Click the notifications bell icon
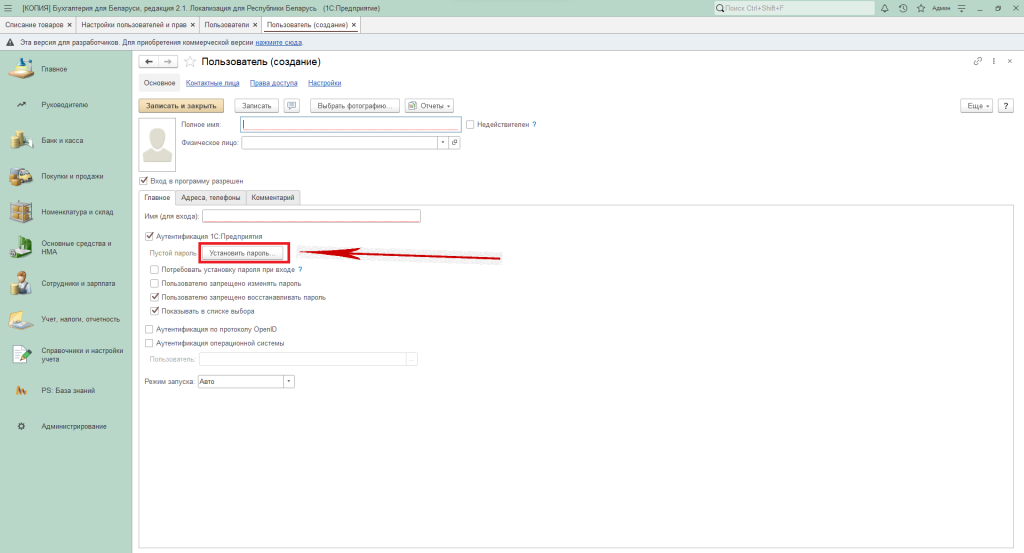The image size is (1024, 553). [886, 8]
